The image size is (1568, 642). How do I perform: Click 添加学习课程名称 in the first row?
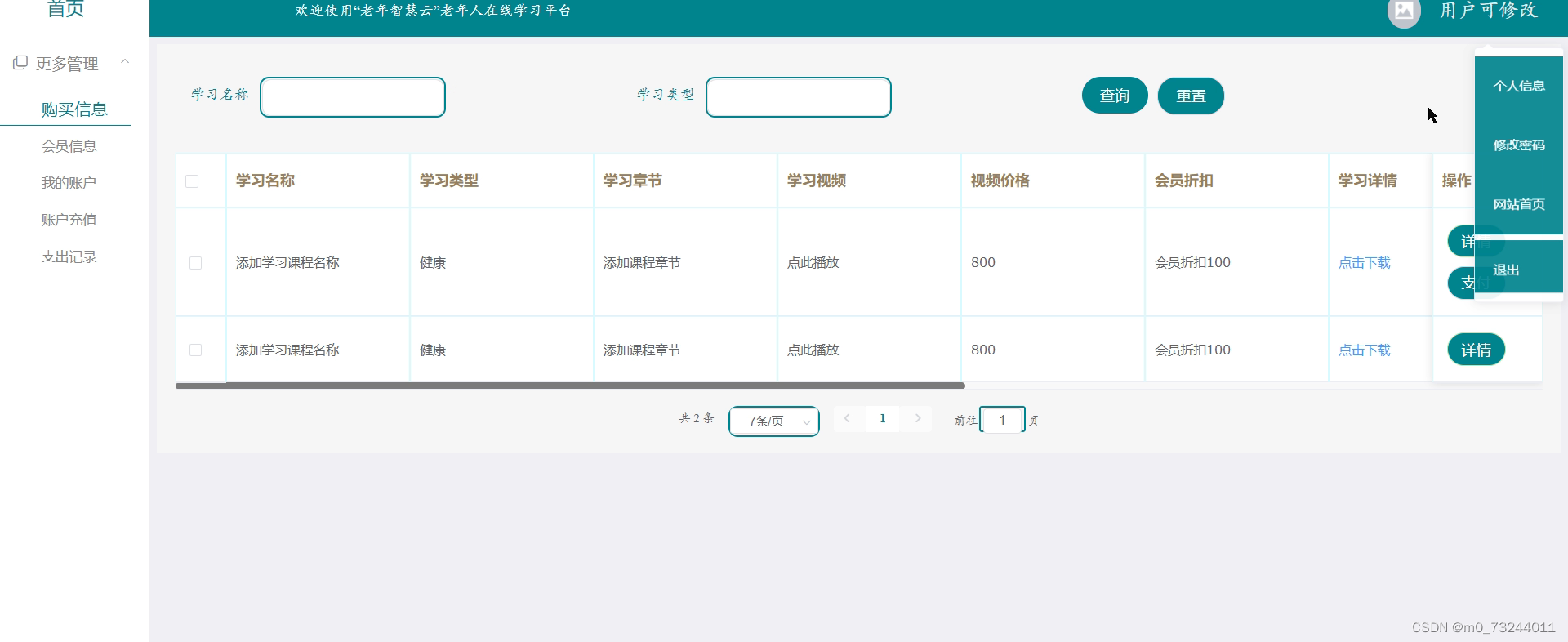click(287, 263)
